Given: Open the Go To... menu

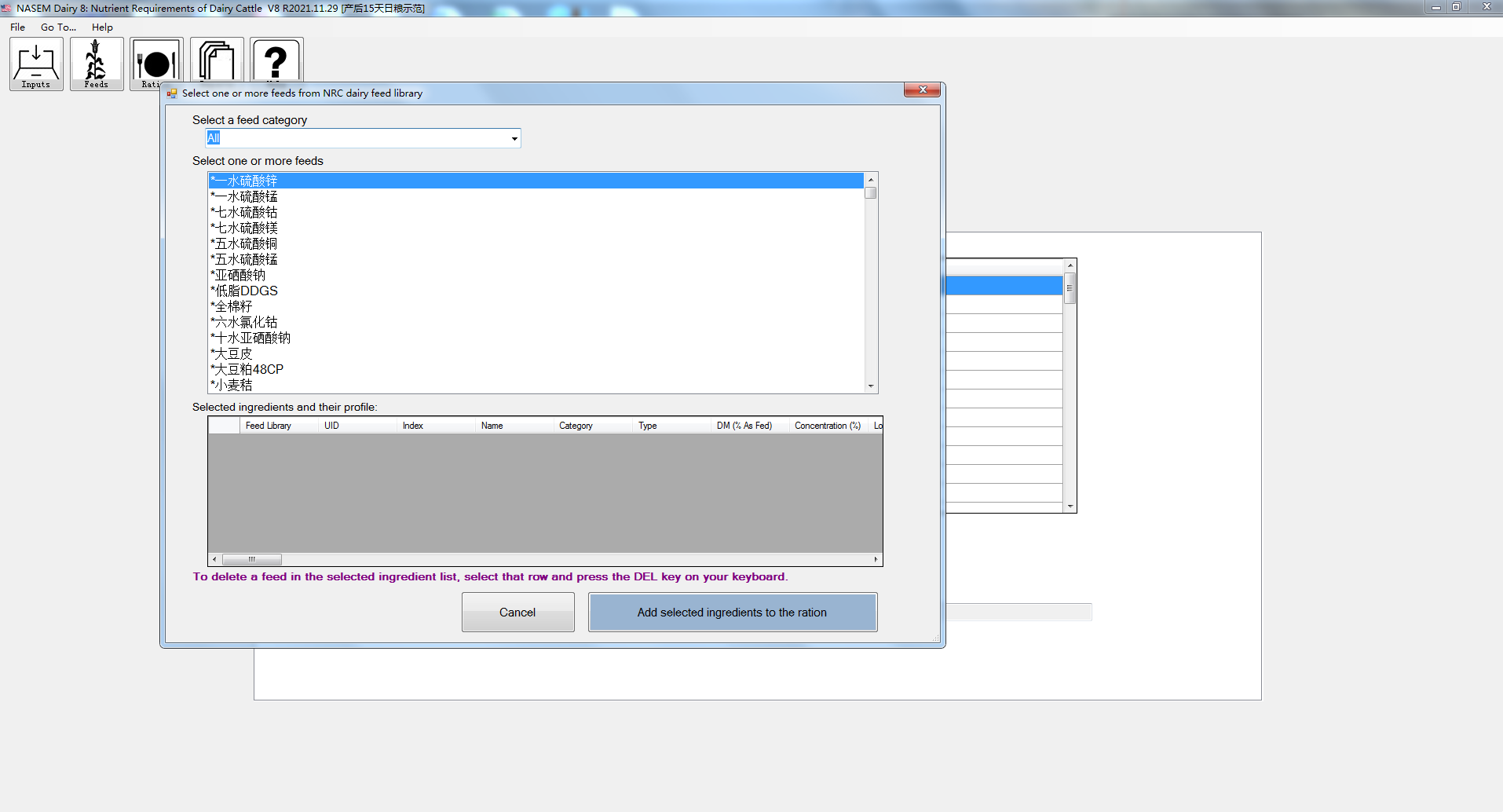Looking at the screenshot, I should [58, 27].
